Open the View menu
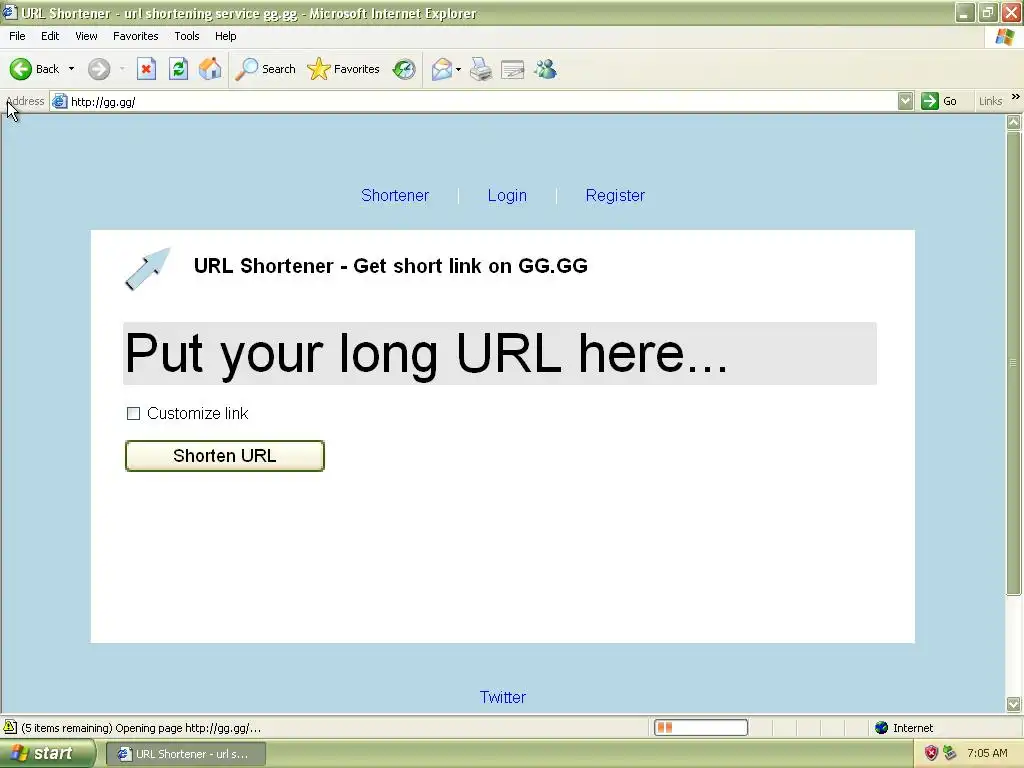Image resolution: width=1024 pixels, height=768 pixels. pos(86,36)
